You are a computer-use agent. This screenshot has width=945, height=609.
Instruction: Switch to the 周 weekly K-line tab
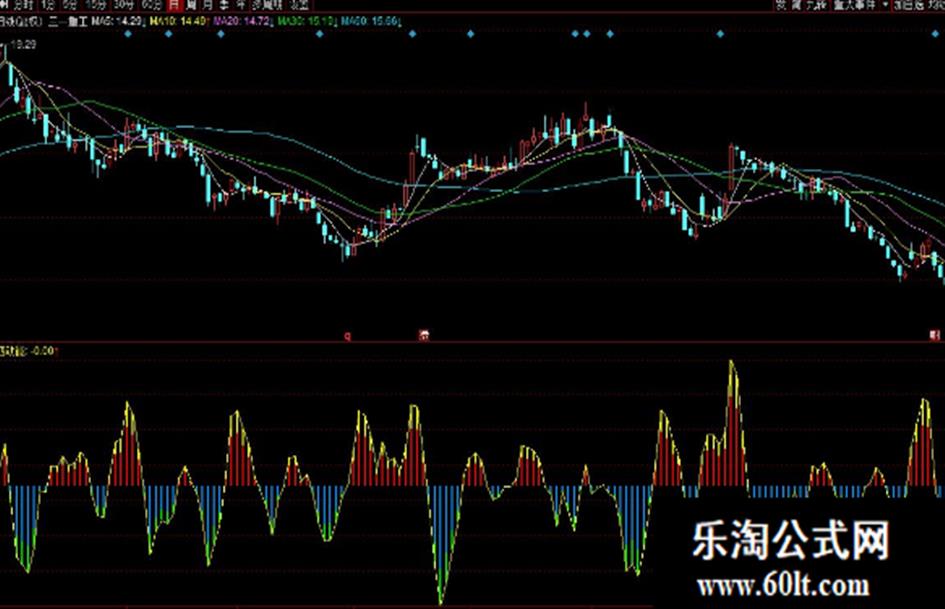pyautogui.click(x=191, y=5)
